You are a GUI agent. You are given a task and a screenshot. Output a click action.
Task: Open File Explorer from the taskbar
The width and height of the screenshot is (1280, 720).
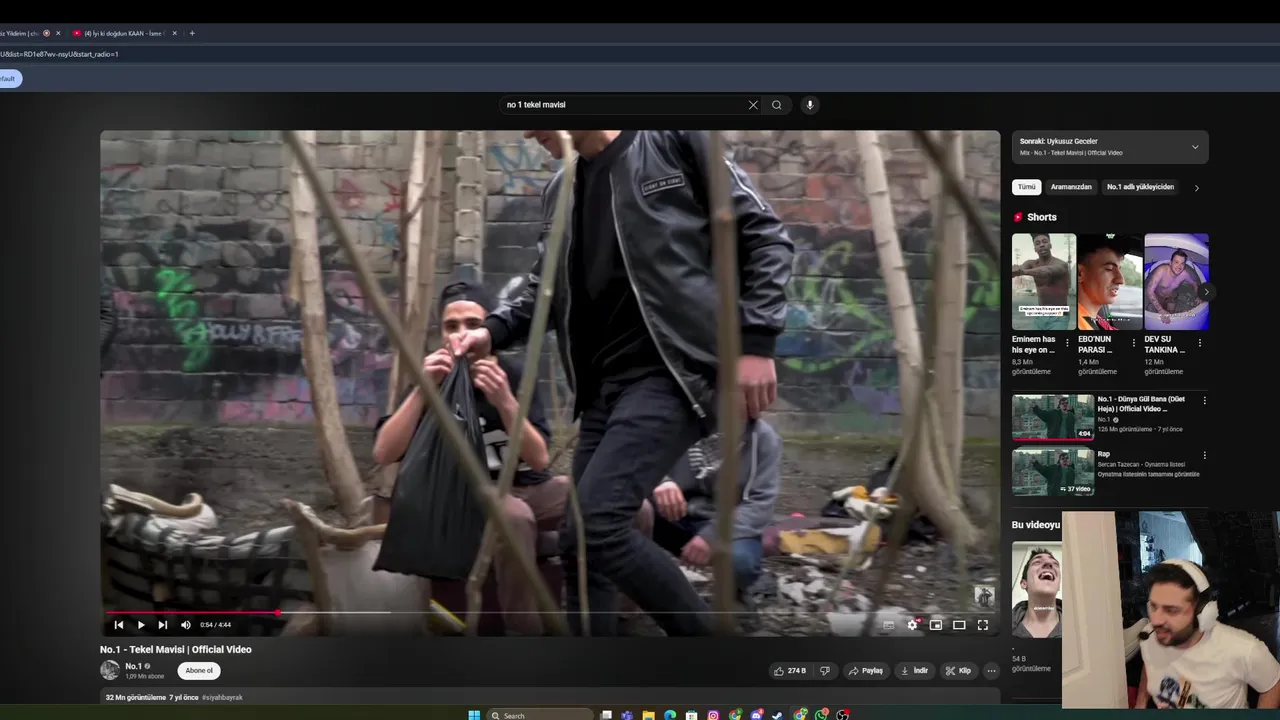(648, 714)
